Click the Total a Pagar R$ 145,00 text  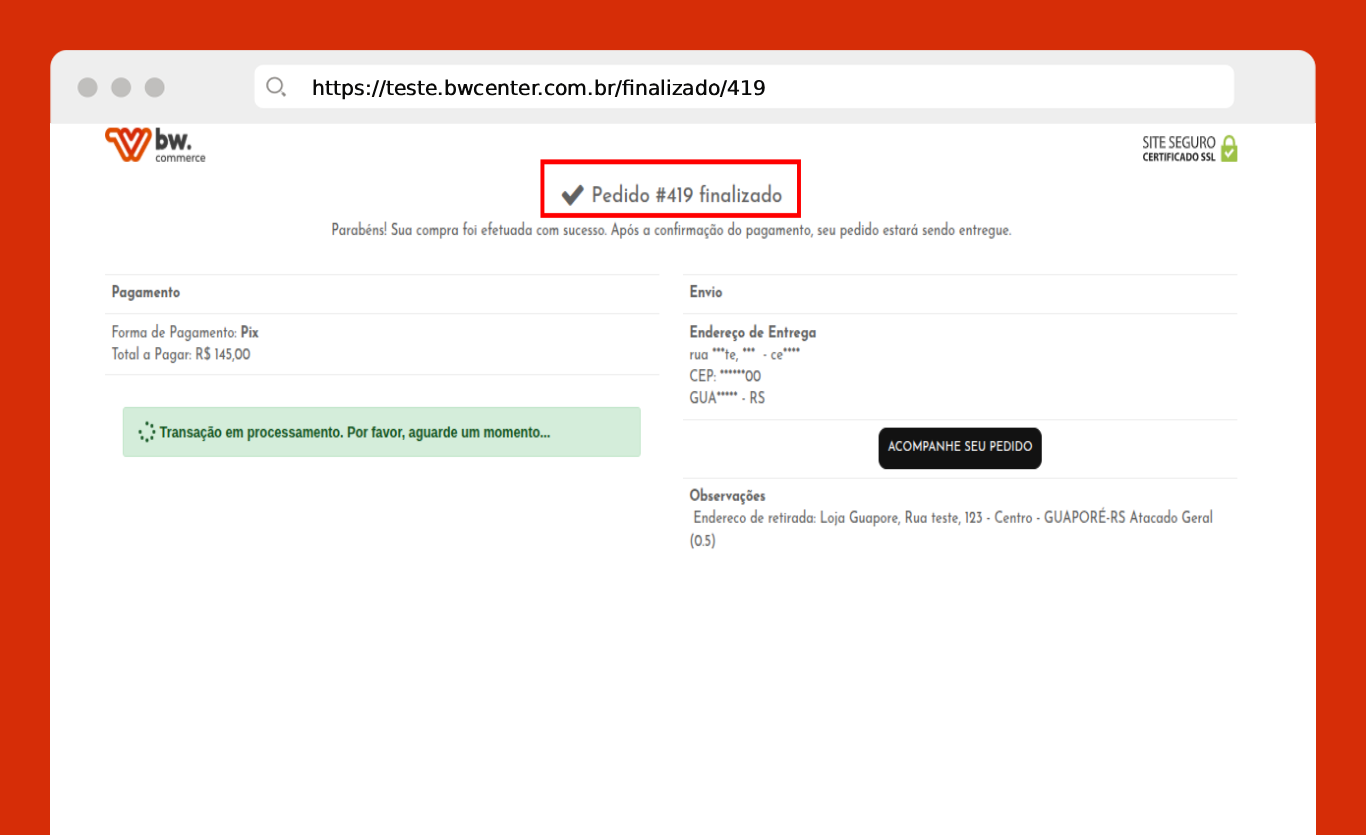pyautogui.click(x=181, y=354)
